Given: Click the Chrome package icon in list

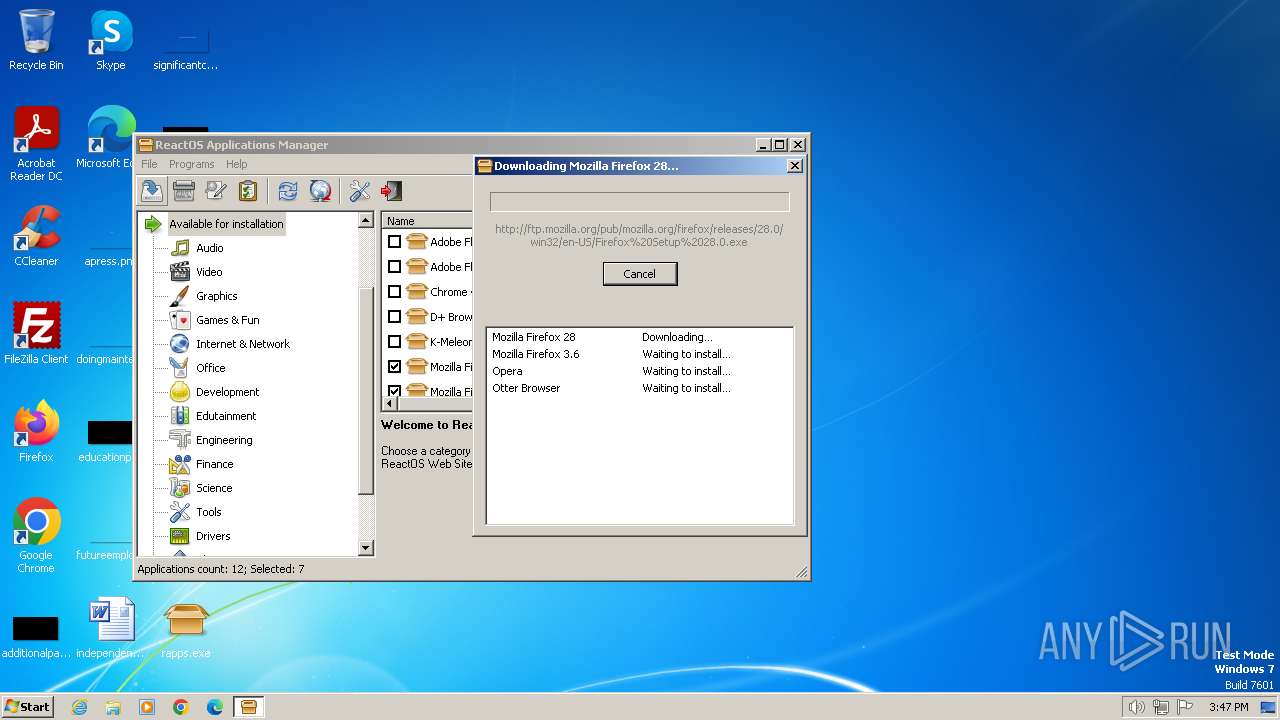Looking at the screenshot, I should tap(416, 292).
